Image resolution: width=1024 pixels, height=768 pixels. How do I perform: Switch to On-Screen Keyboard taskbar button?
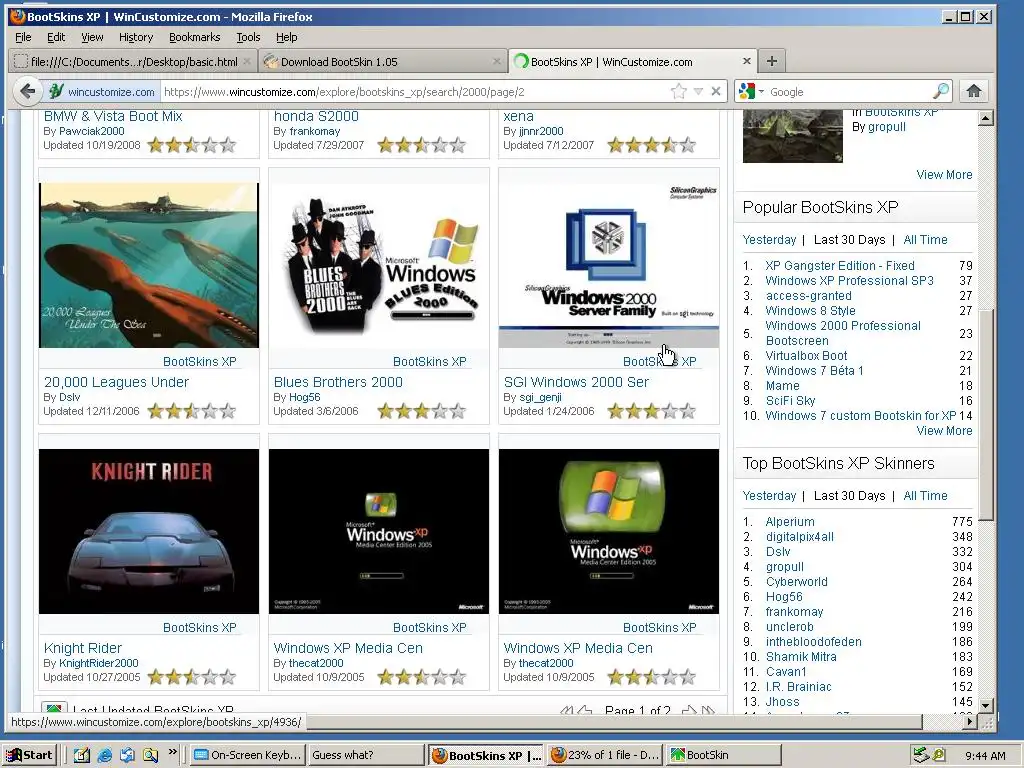pos(248,755)
